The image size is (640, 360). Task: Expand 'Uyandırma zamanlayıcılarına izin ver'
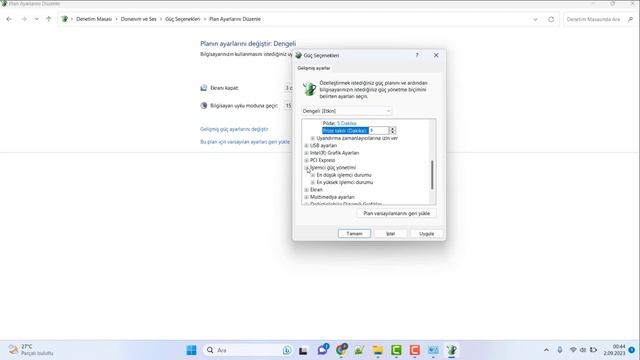(x=313, y=138)
